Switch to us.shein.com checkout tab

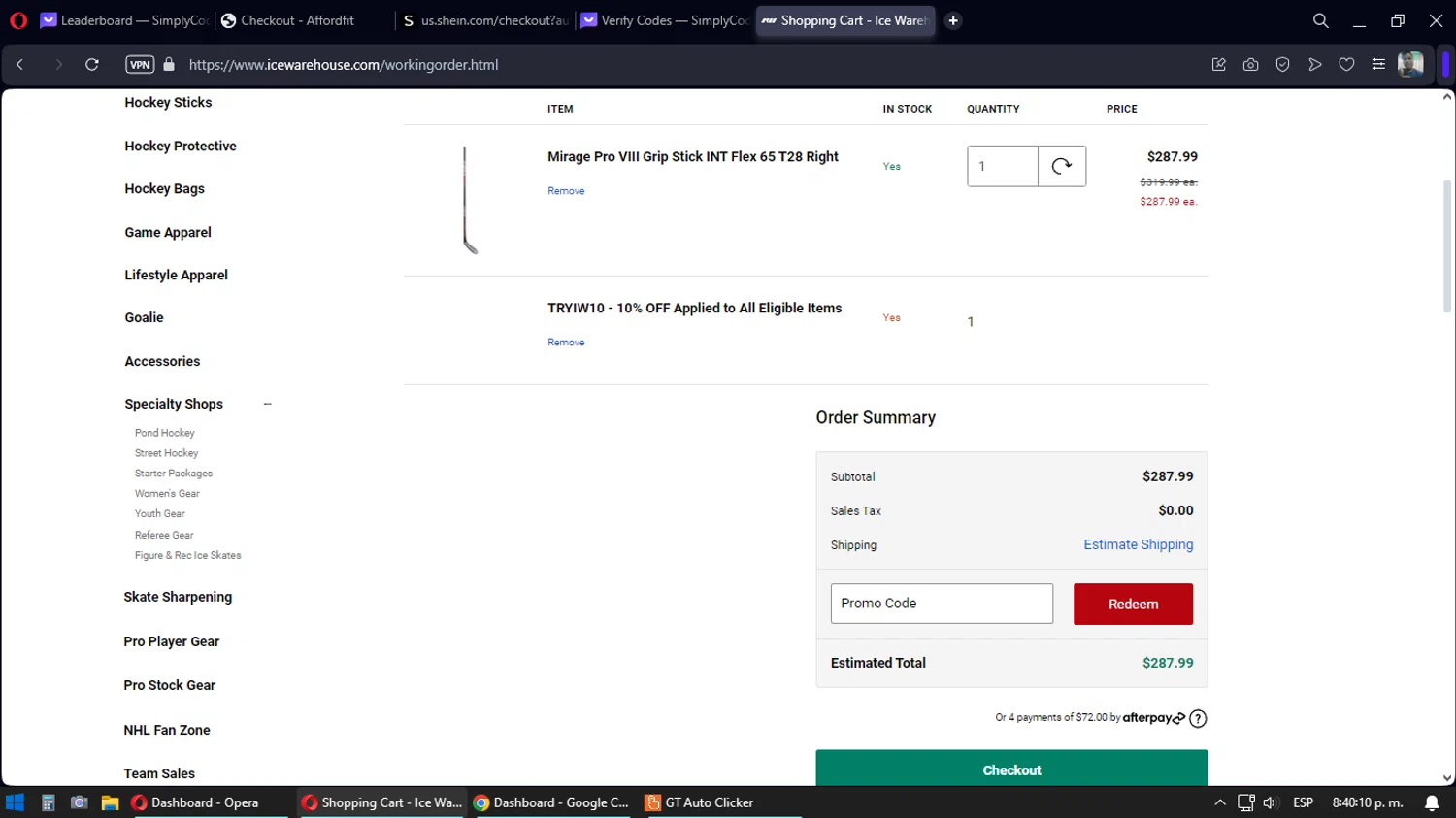click(x=483, y=20)
